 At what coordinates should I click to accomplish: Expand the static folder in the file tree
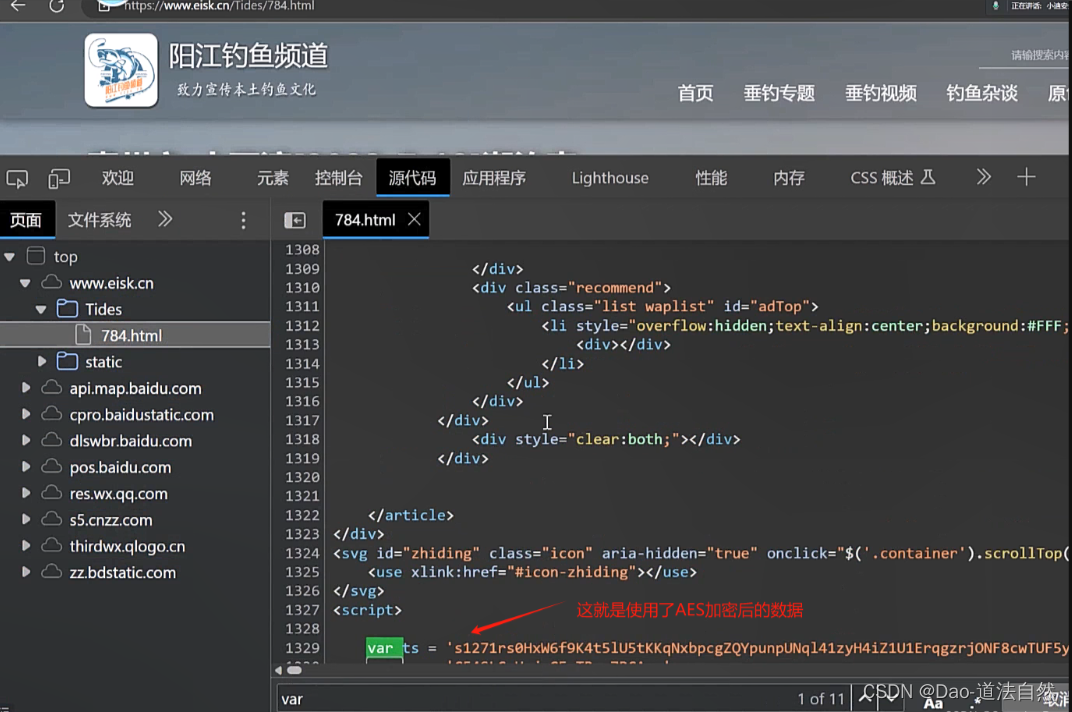click(x=41, y=361)
